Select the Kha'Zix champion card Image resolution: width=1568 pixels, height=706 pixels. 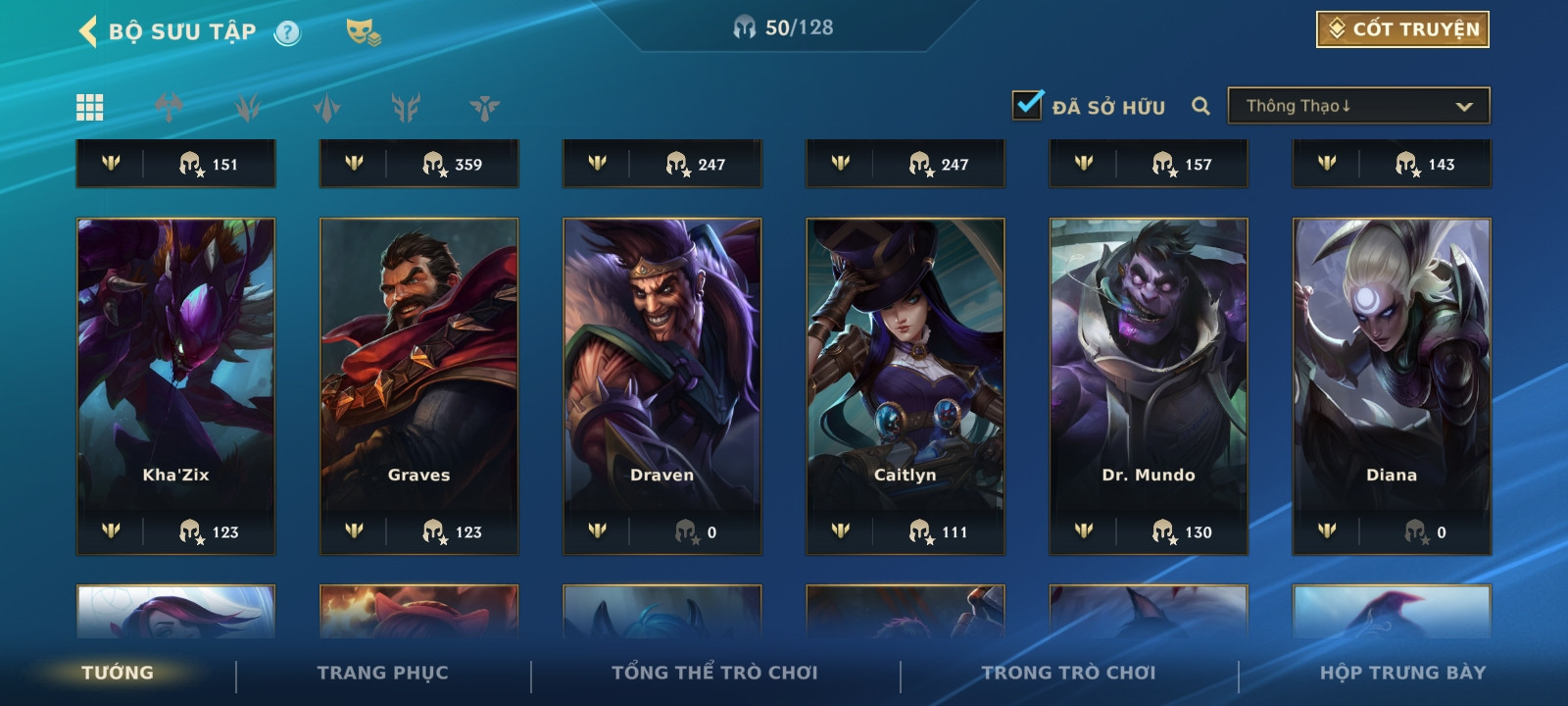175,386
